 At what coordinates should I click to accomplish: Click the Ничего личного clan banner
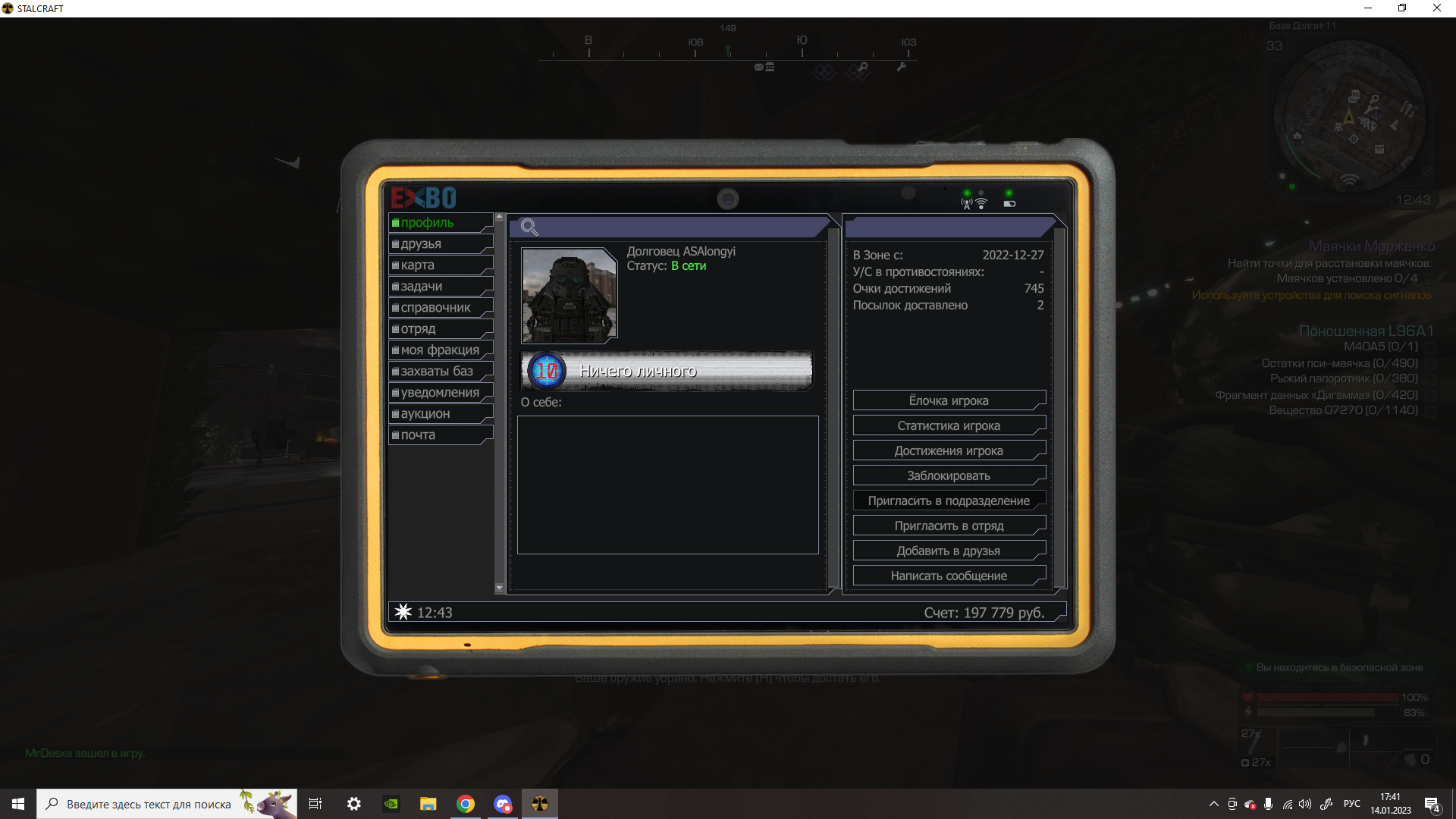(x=667, y=371)
